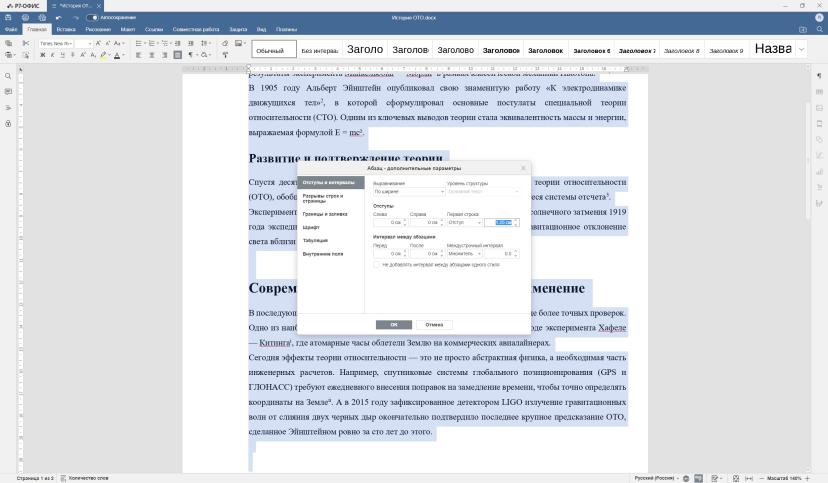Switch to Защита ribbon tab
The width and height of the screenshot is (828, 483).
pos(238,30)
